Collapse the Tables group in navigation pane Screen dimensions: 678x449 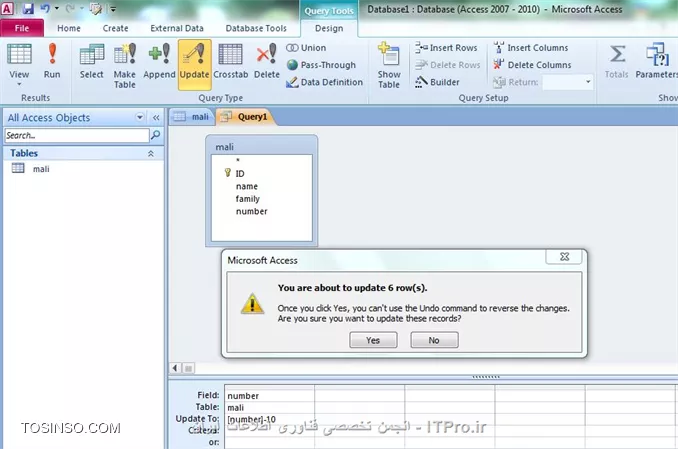pos(151,154)
